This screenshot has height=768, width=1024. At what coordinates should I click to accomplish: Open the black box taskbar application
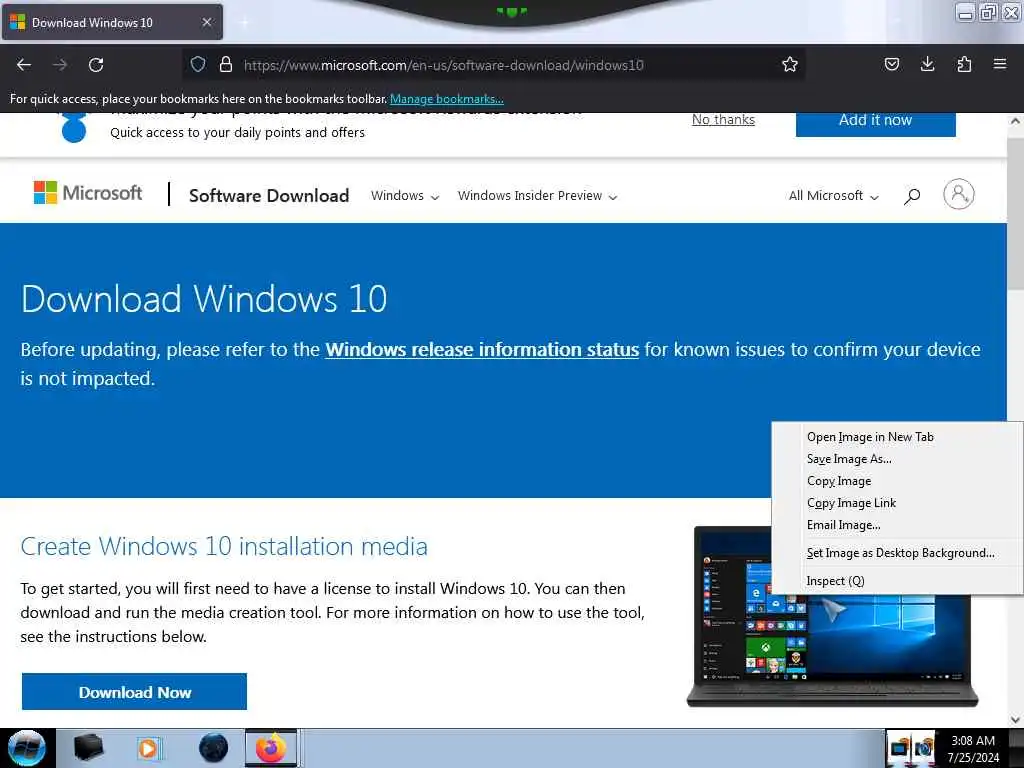88,748
